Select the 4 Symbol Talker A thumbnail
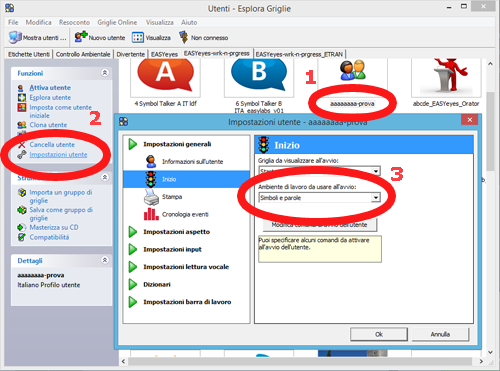Image resolution: width=500 pixels, height=371 pixels. (x=165, y=77)
